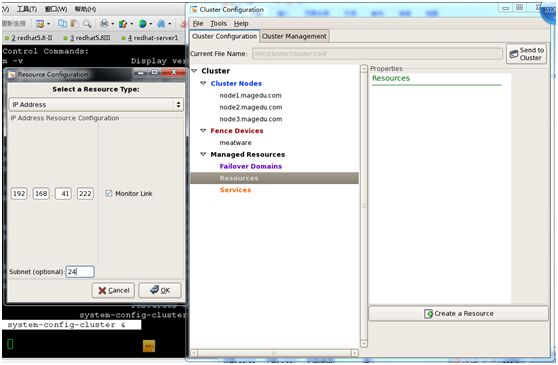The image size is (558, 365).
Task: Open Help menu in Cluster Configuration
Action: 241,23
